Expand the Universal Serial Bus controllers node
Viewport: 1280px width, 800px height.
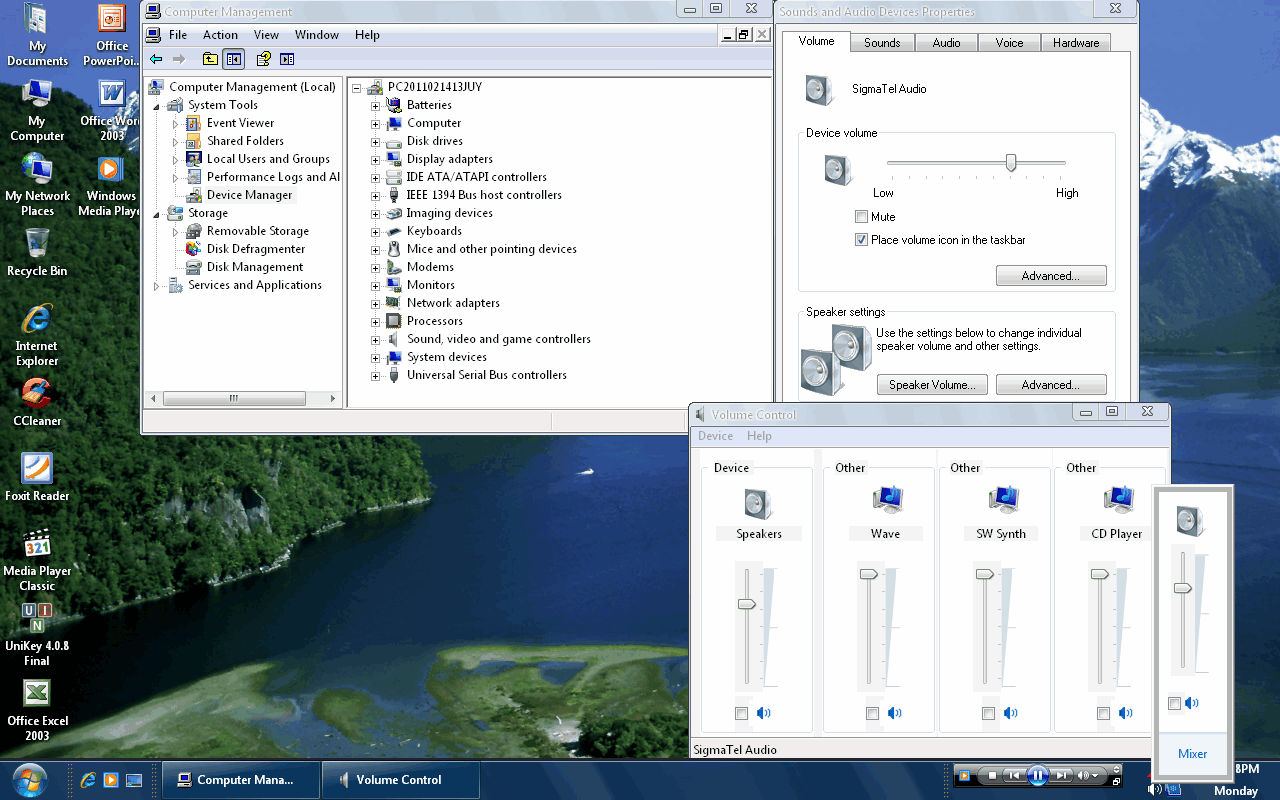[376, 376]
